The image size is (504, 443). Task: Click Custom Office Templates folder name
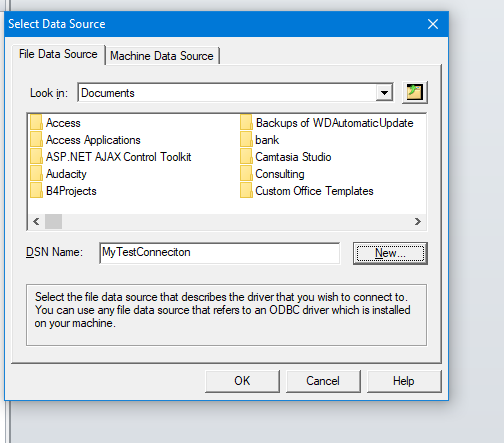click(314, 191)
